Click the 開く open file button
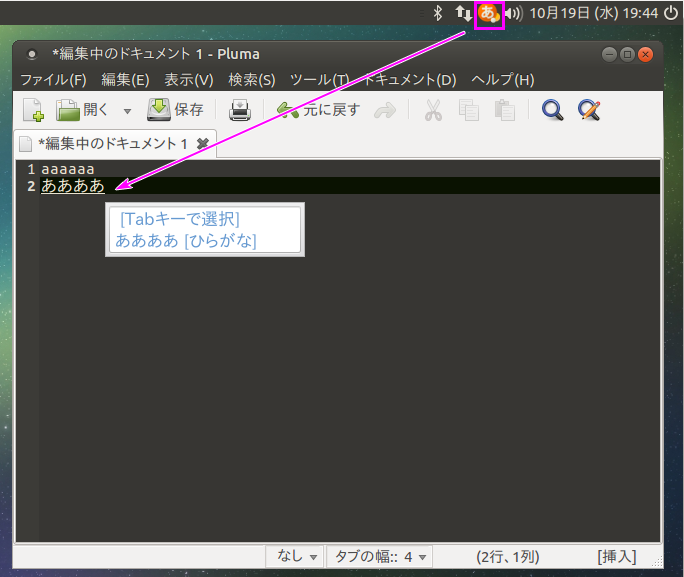684x577 pixels. point(82,110)
